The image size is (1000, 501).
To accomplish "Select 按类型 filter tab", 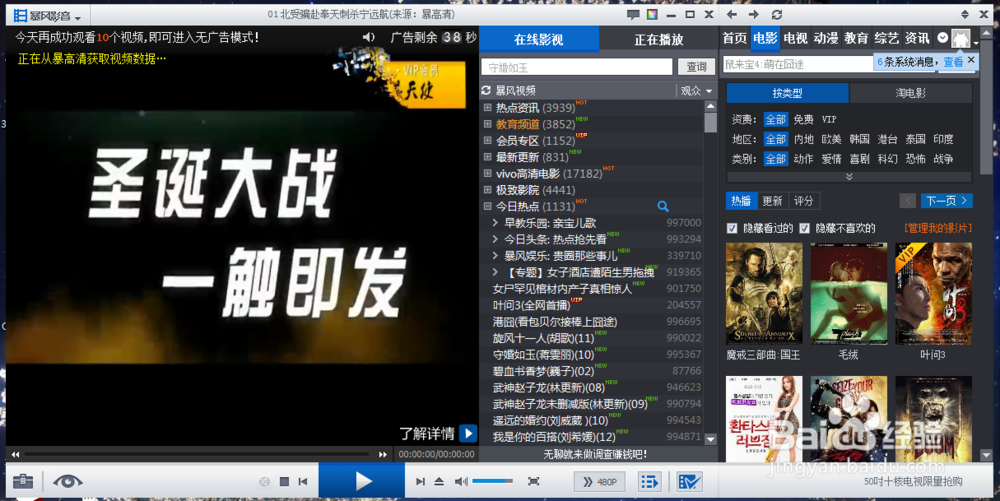I will [x=788, y=93].
